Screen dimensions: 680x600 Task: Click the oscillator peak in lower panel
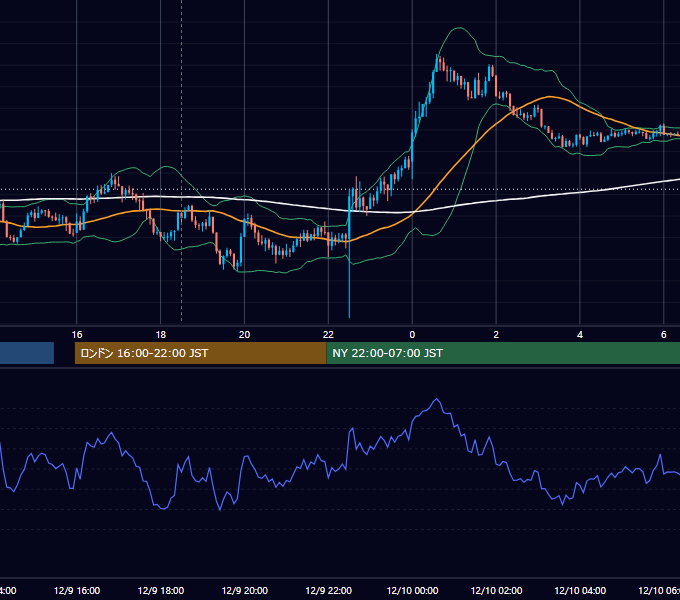436,399
